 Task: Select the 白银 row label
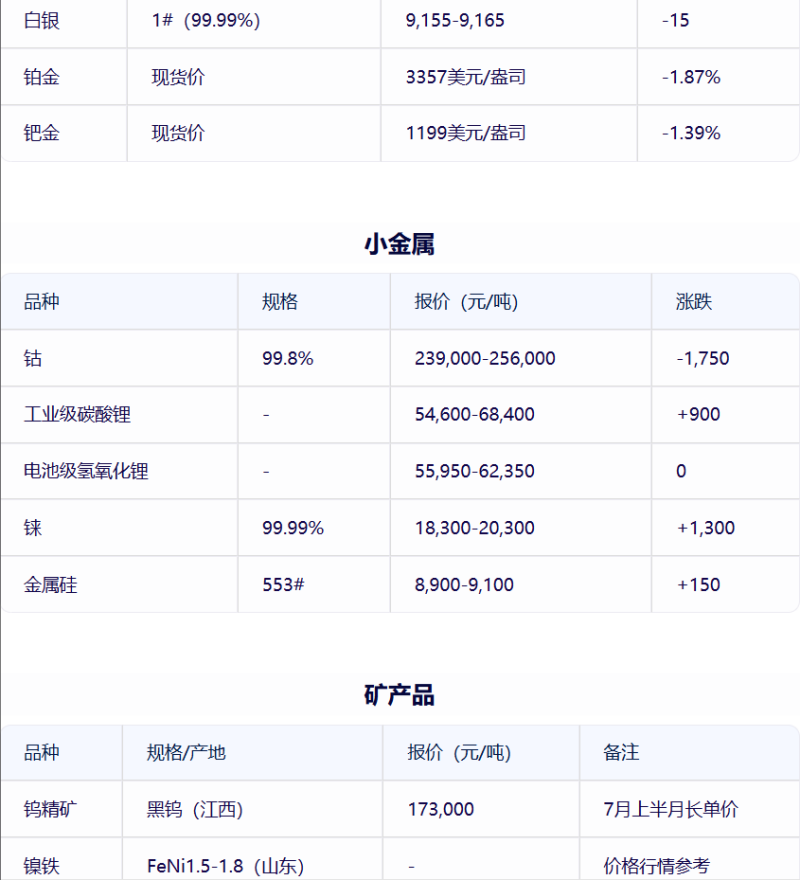pos(42,20)
